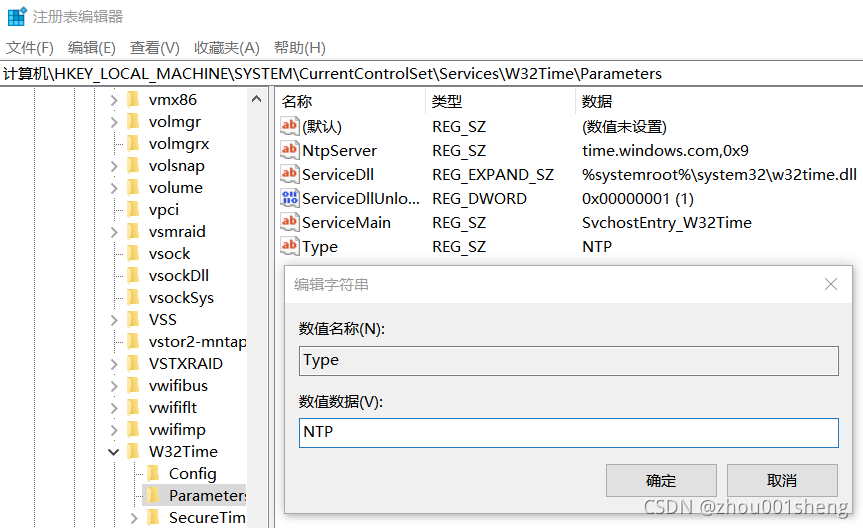Expand the VSTXRAID tree node
This screenshot has height=528, width=863.
click(113, 364)
